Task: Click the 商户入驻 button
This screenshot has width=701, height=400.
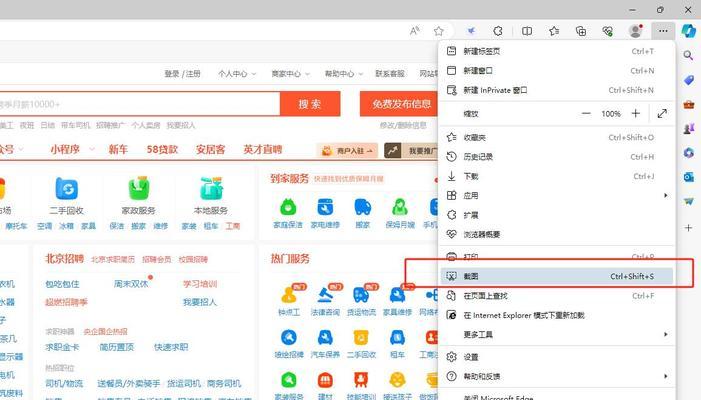Action: click(347, 151)
